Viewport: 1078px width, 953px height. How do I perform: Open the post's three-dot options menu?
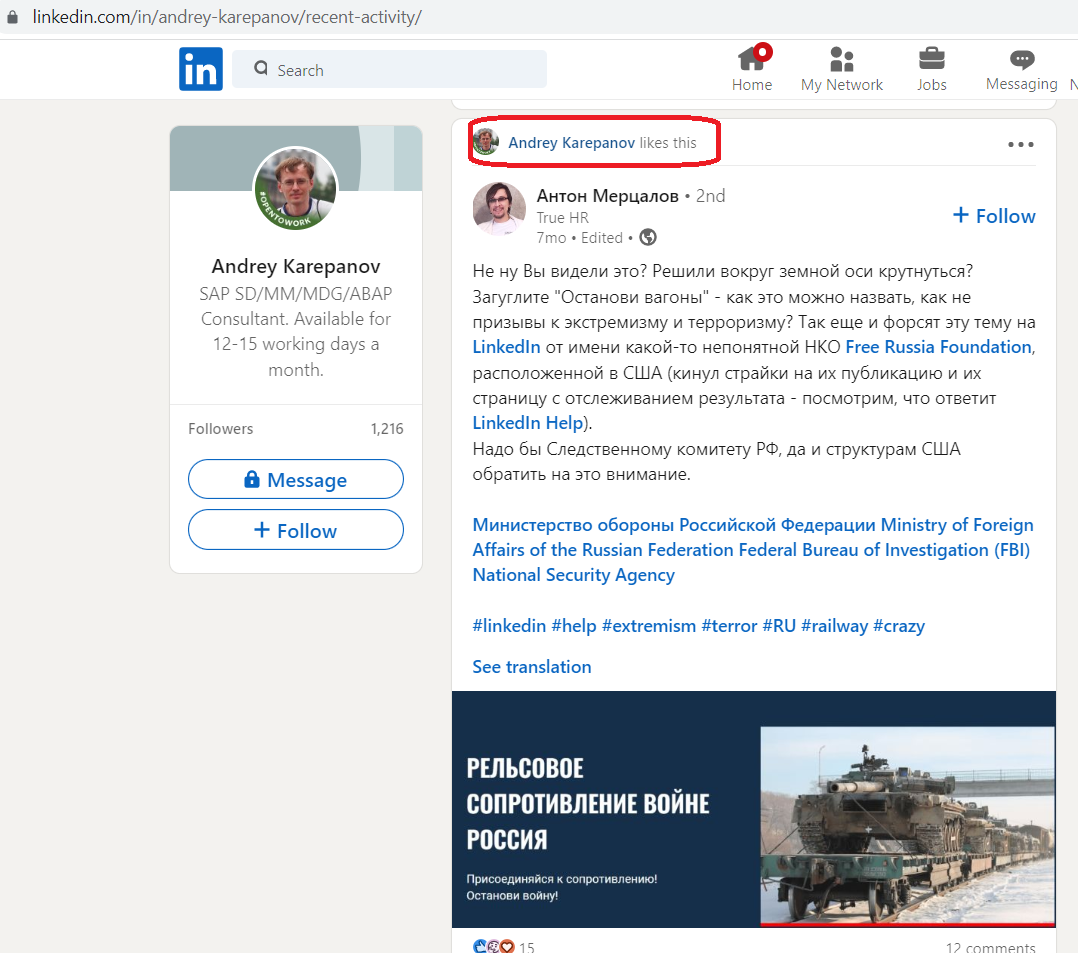click(x=1020, y=144)
